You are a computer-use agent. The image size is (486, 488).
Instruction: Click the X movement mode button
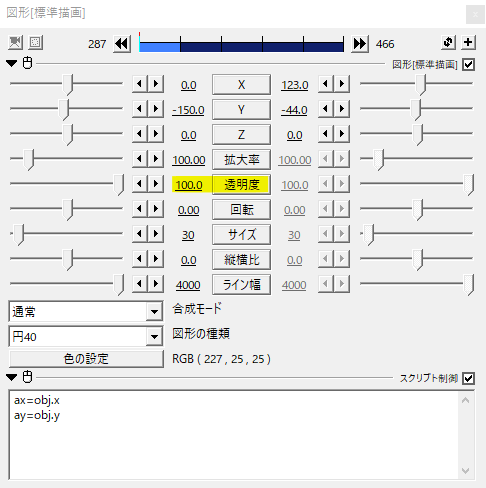[241, 84]
